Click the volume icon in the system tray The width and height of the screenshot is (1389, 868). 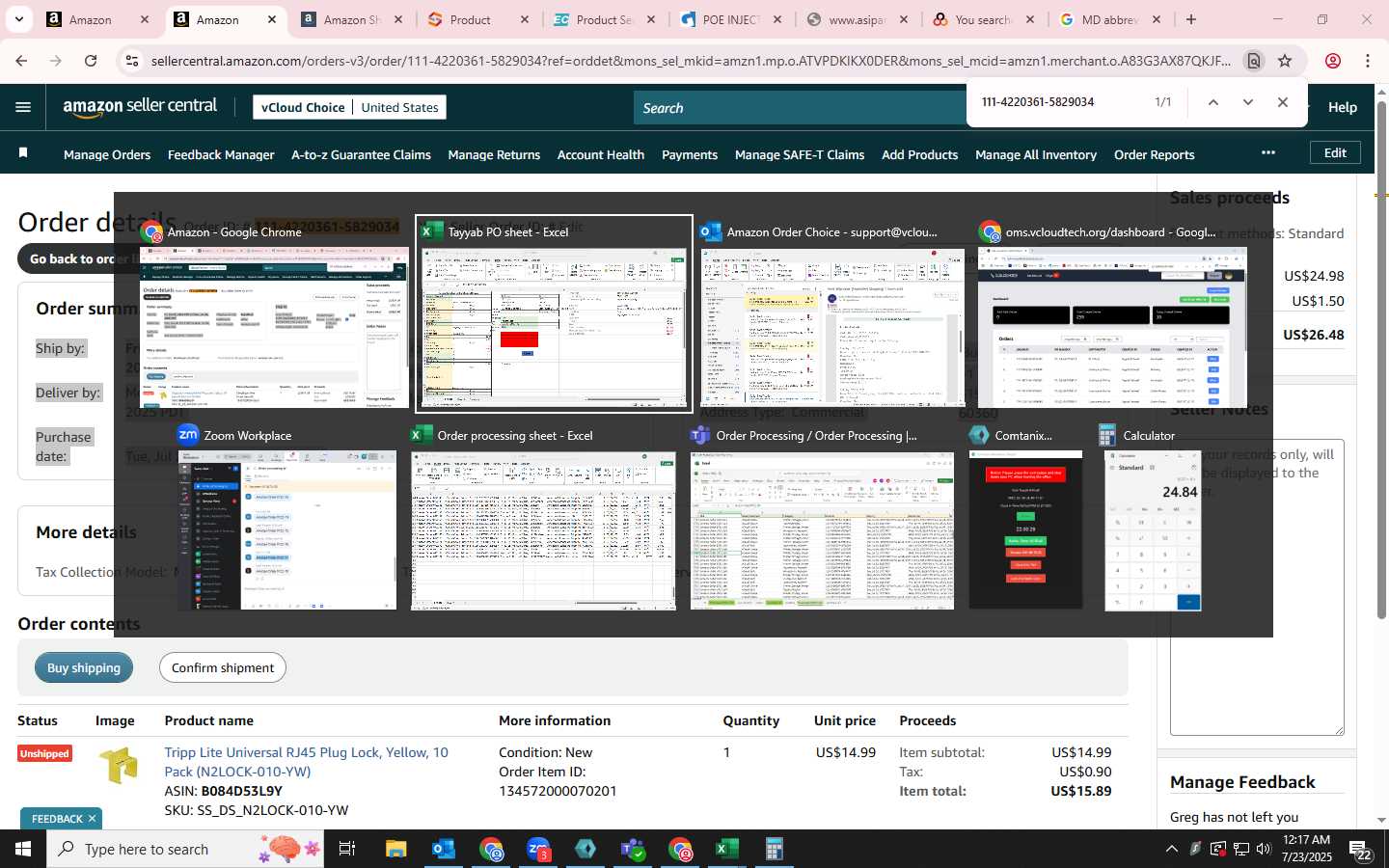tap(1264, 849)
